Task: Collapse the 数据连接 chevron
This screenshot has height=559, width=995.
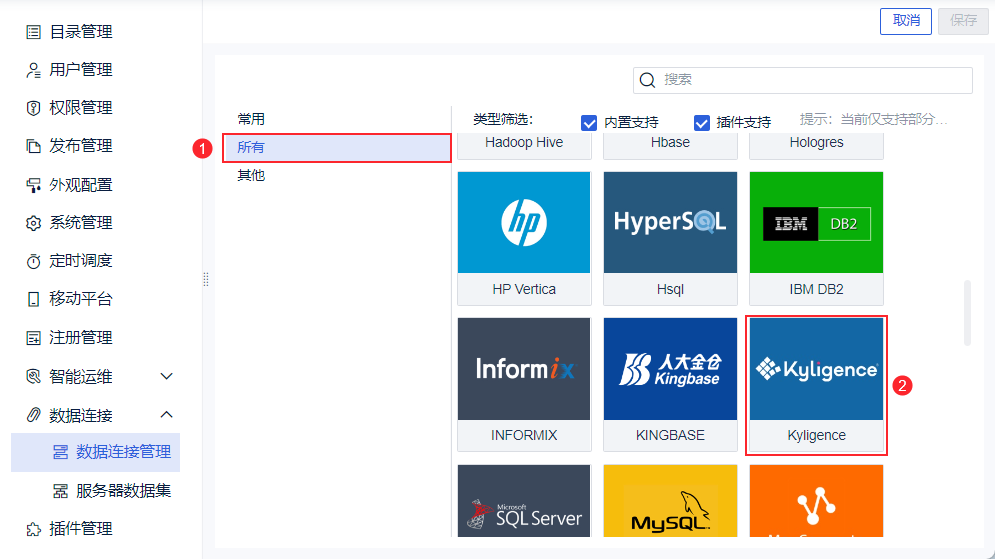Action: (166, 415)
